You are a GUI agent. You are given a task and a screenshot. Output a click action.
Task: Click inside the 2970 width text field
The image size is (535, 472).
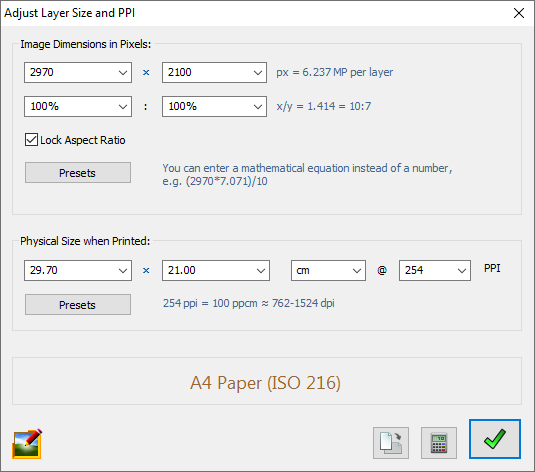tap(70, 72)
